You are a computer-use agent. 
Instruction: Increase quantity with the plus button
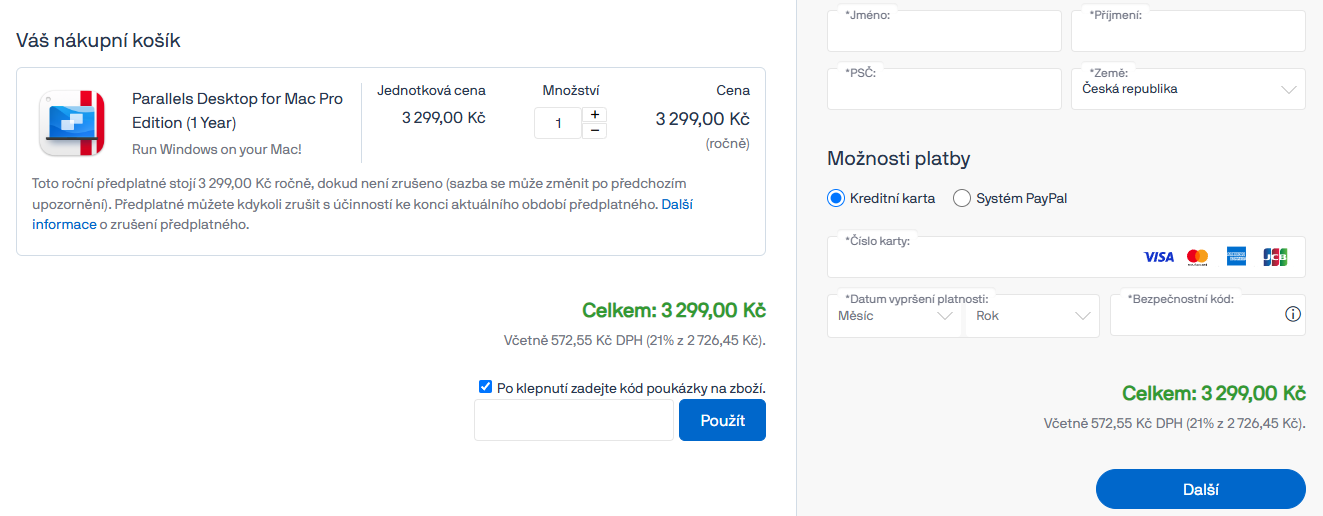coord(594,115)
